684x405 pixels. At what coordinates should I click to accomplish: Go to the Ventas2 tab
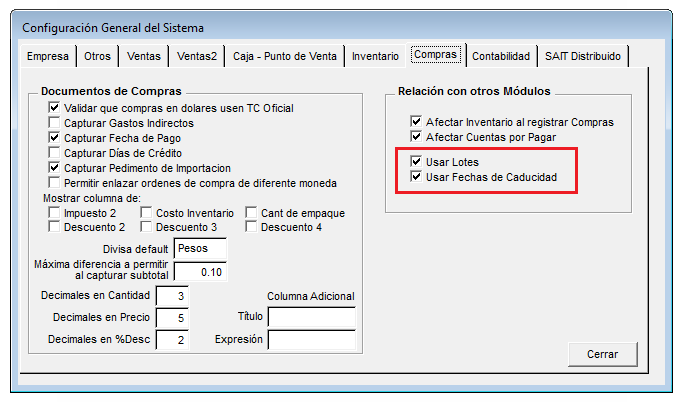197,56
